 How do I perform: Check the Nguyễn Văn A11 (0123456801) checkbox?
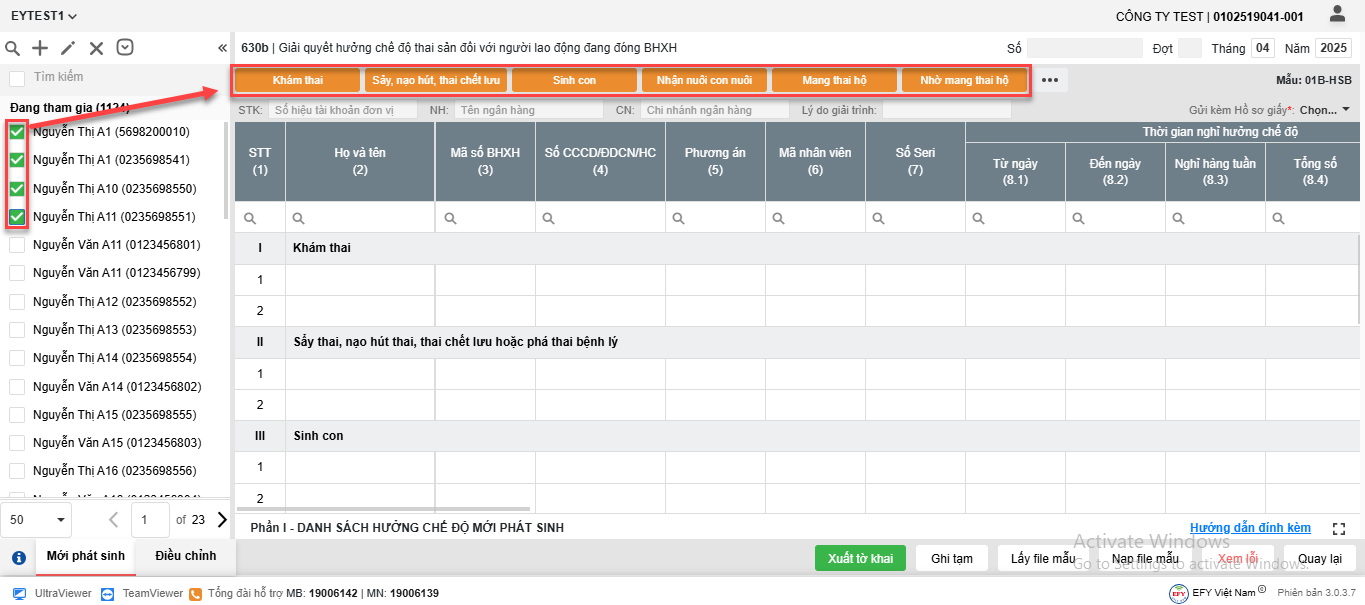click(17, 245)
